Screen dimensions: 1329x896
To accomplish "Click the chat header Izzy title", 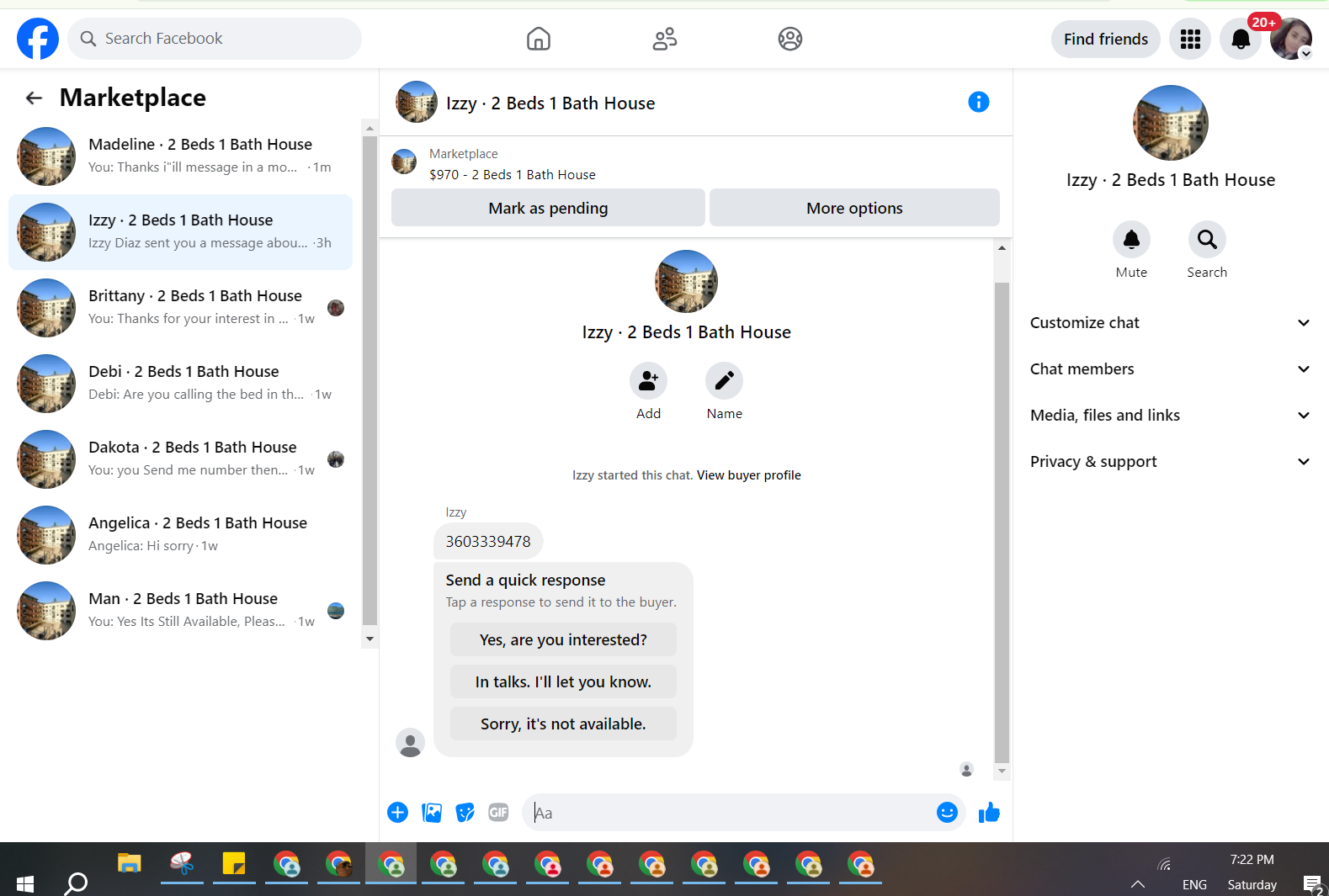I will click(x=550, y=103).
